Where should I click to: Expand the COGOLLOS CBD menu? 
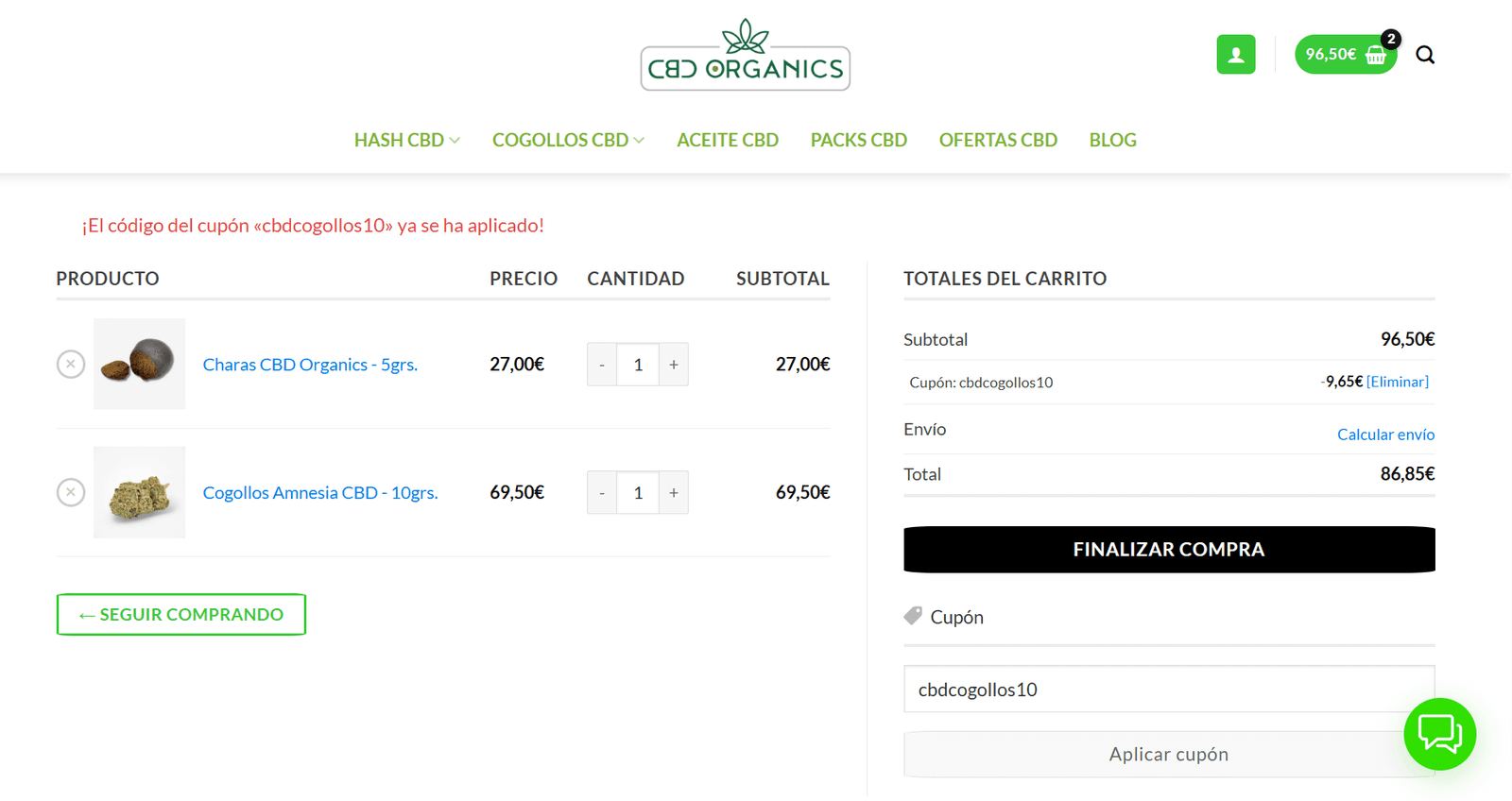click(x=568, y=140)
